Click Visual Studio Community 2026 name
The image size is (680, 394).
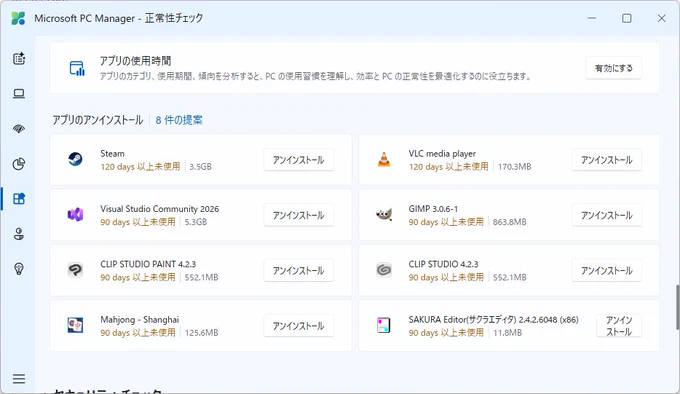point(160,208)
